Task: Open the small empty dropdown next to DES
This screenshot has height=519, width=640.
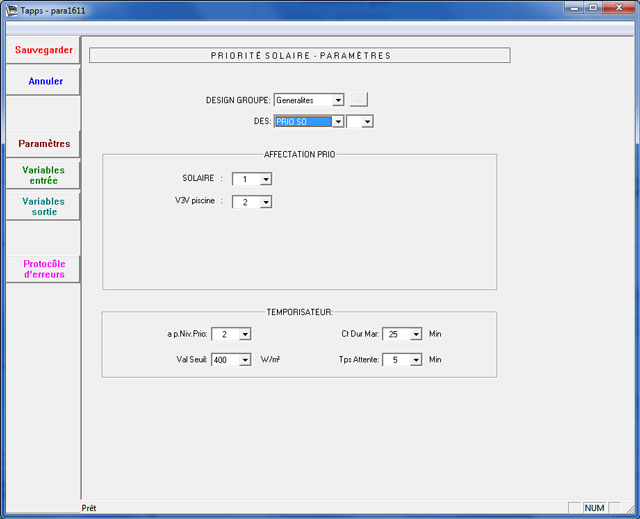Action: pyautogui.click(x=367, y=121)
